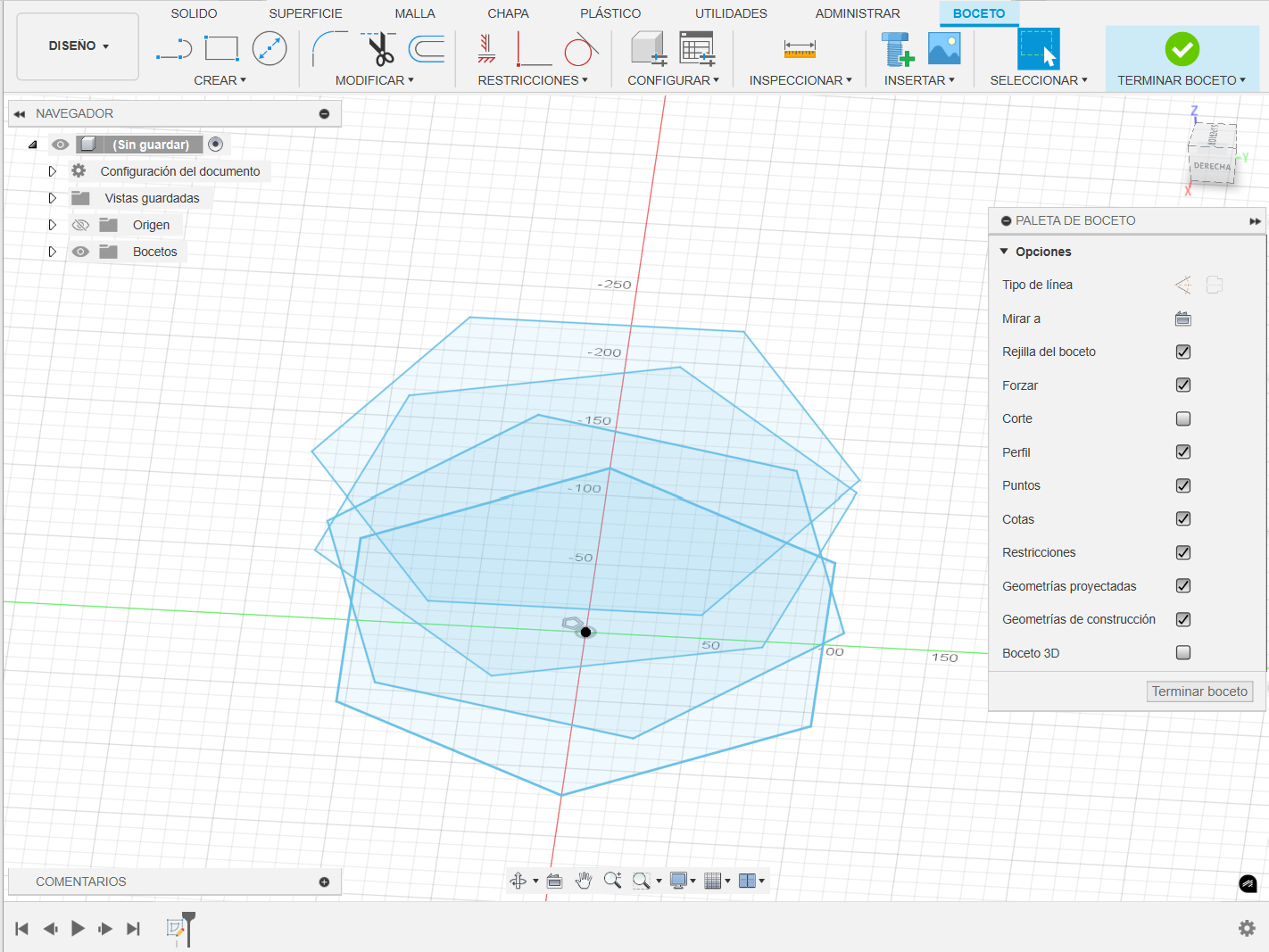The height and width of the screenshot is (952, 1269).
Task: Hide the Bocetos folder visibility
Action: 80,252
